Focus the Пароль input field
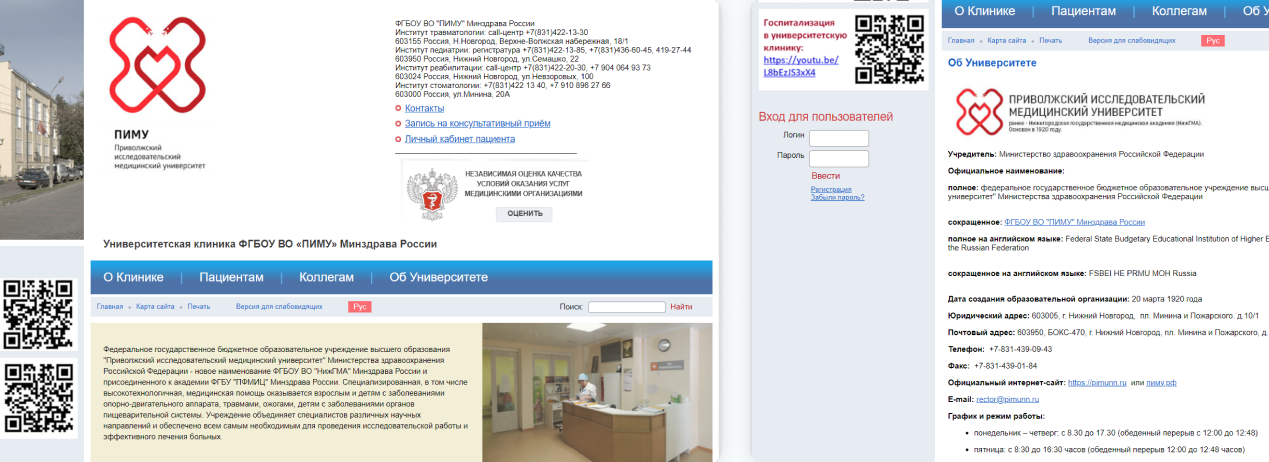 pos(838,158)
